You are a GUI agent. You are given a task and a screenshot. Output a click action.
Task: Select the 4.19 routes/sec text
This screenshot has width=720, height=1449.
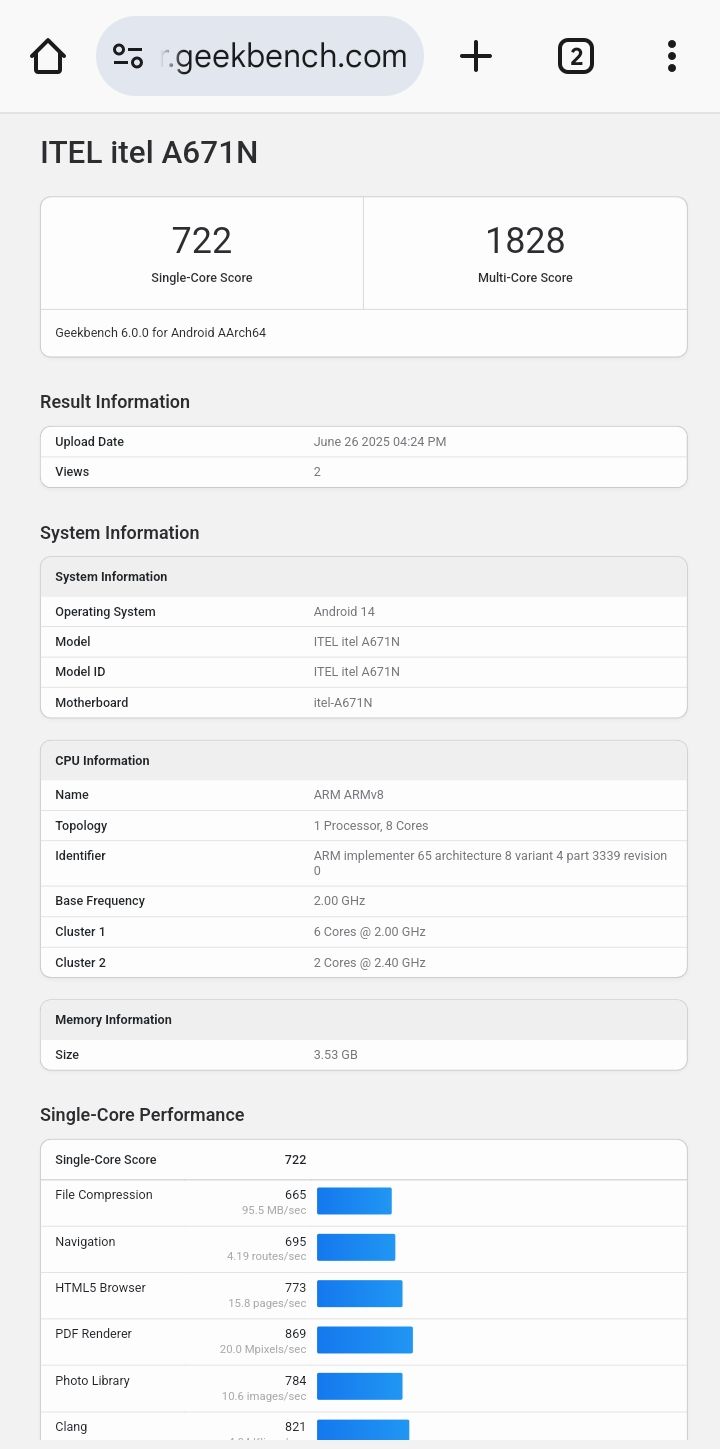[x=267, y=1256]
